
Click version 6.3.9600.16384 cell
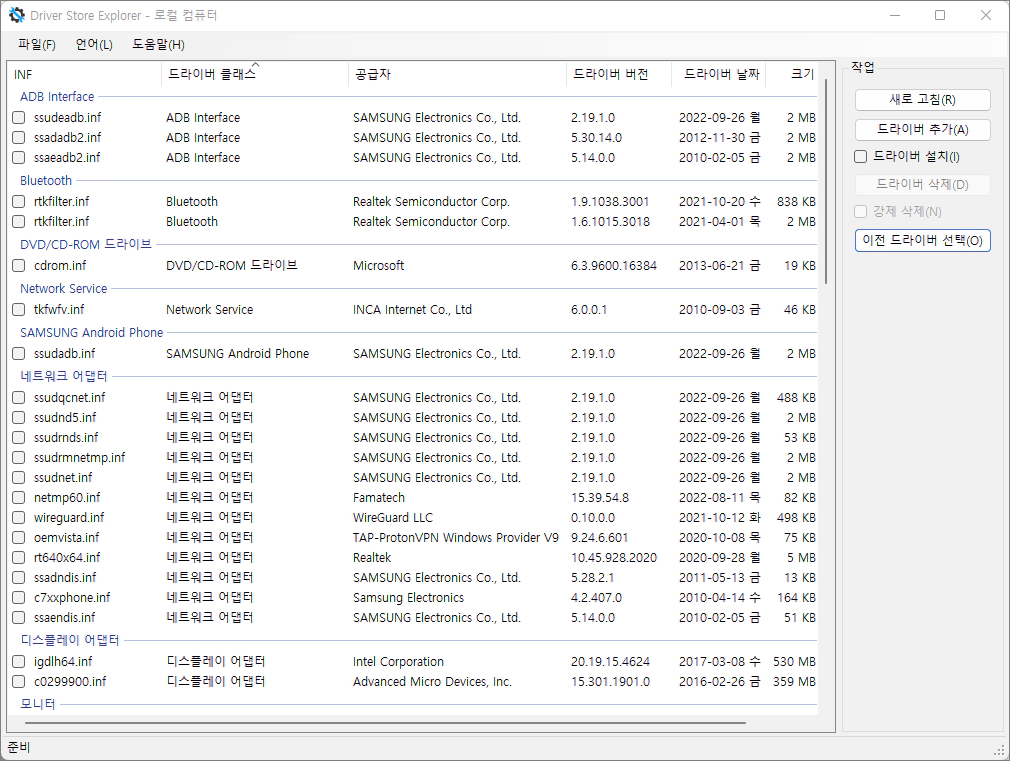click(x=613, y=265)
